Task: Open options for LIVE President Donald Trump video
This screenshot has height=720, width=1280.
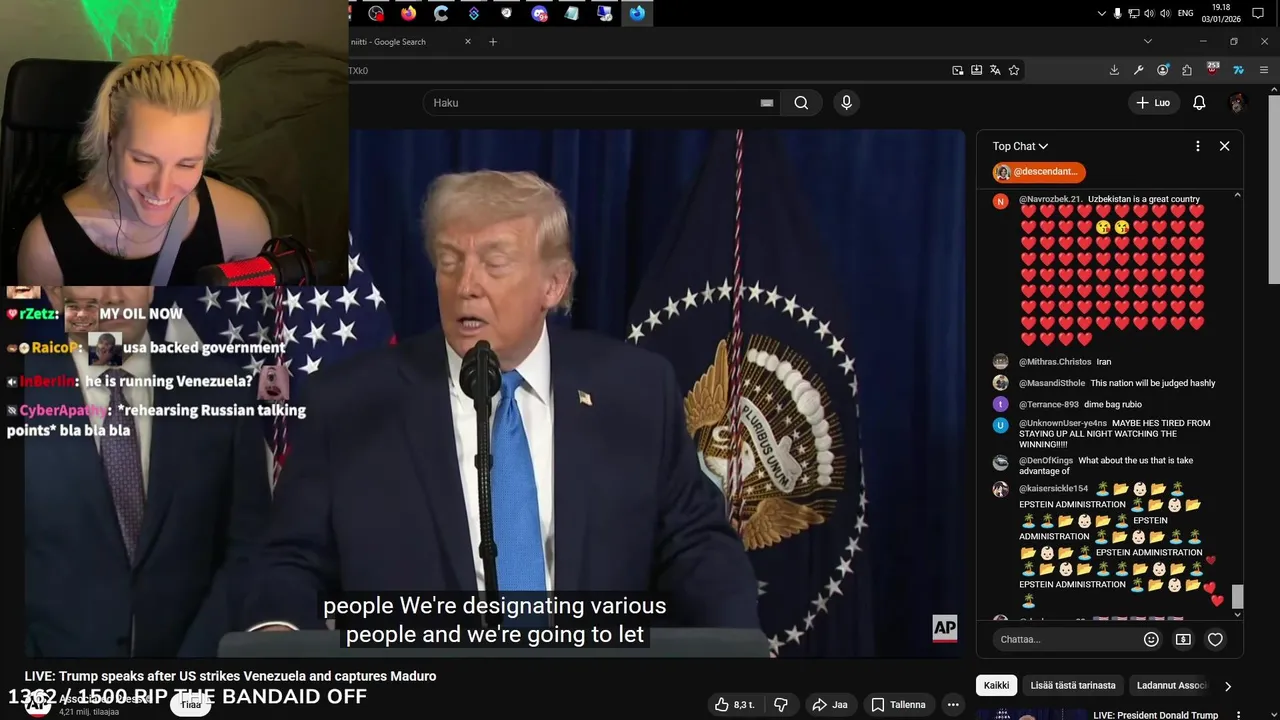Action: pos(1238,715)
